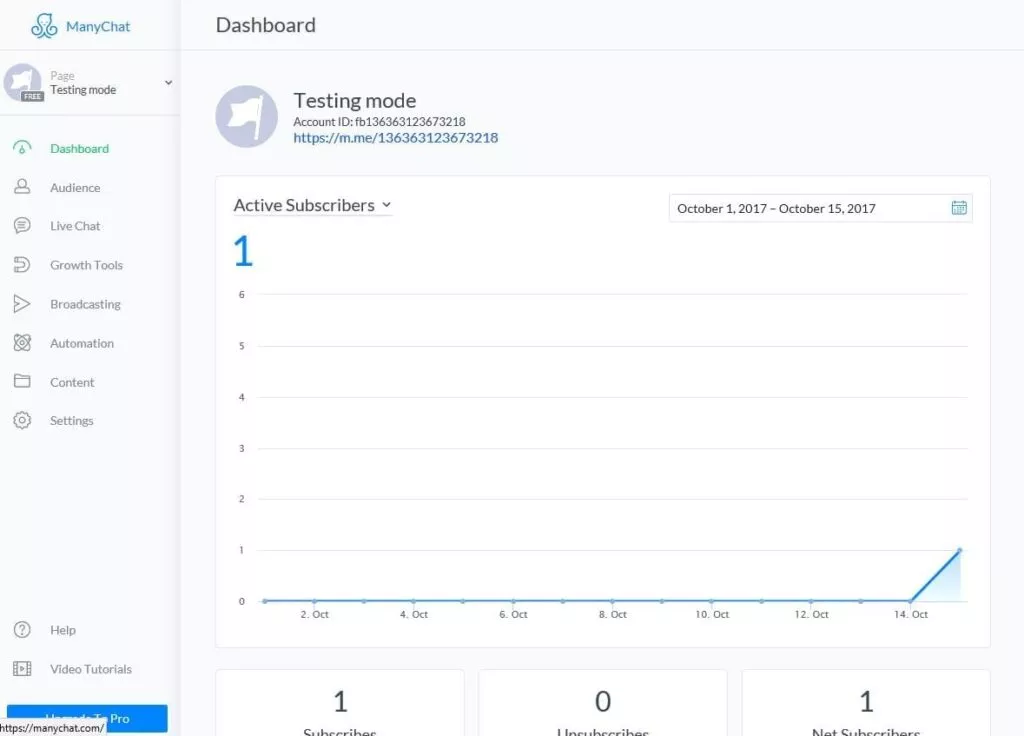The width and height of the screenshot is (1024, 736).
Task: Follow the https://m.me/136363123673218 link
Action: (x=395, y=138)
